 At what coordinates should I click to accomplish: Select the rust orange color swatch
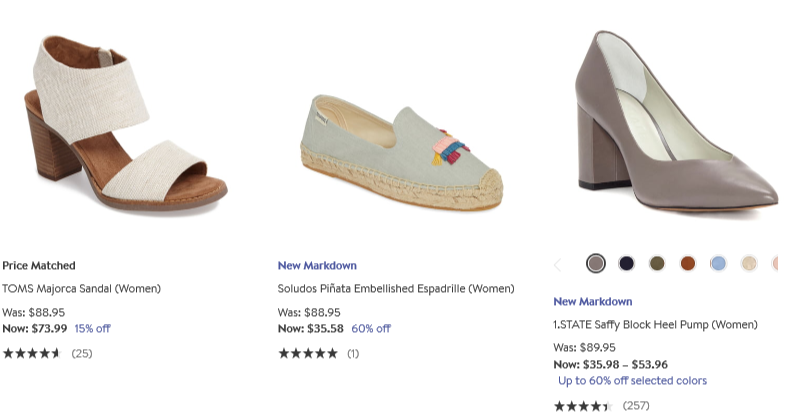687,264
